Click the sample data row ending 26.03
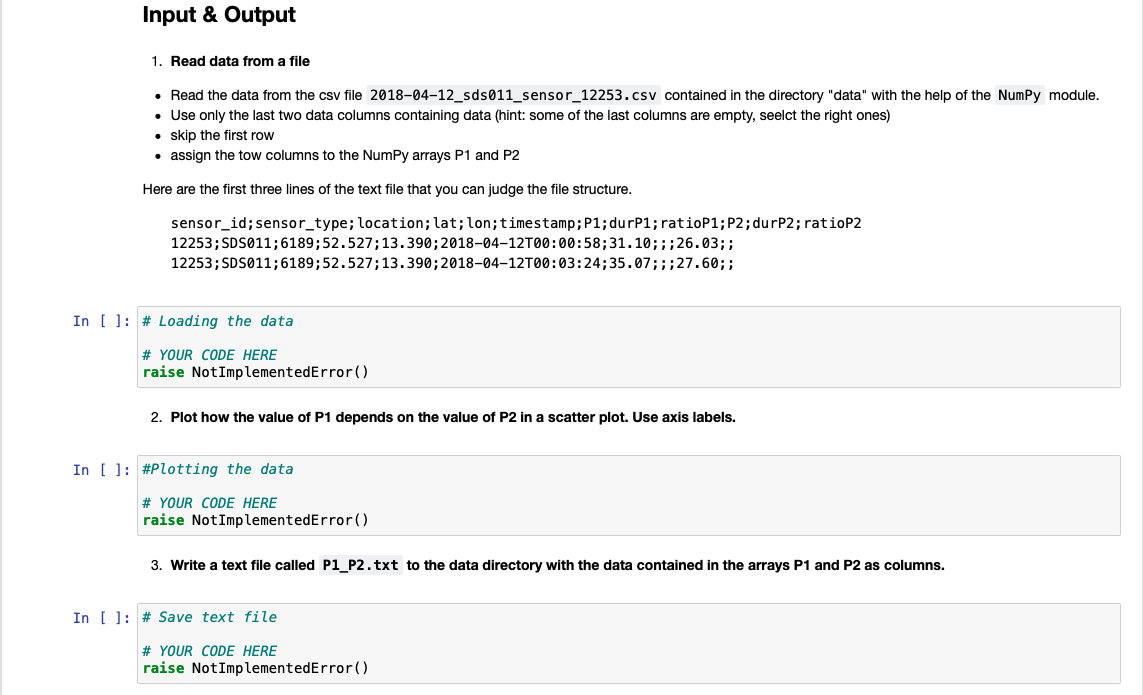Viewport: 1143px width, 695px height. (x=455, y=243)
